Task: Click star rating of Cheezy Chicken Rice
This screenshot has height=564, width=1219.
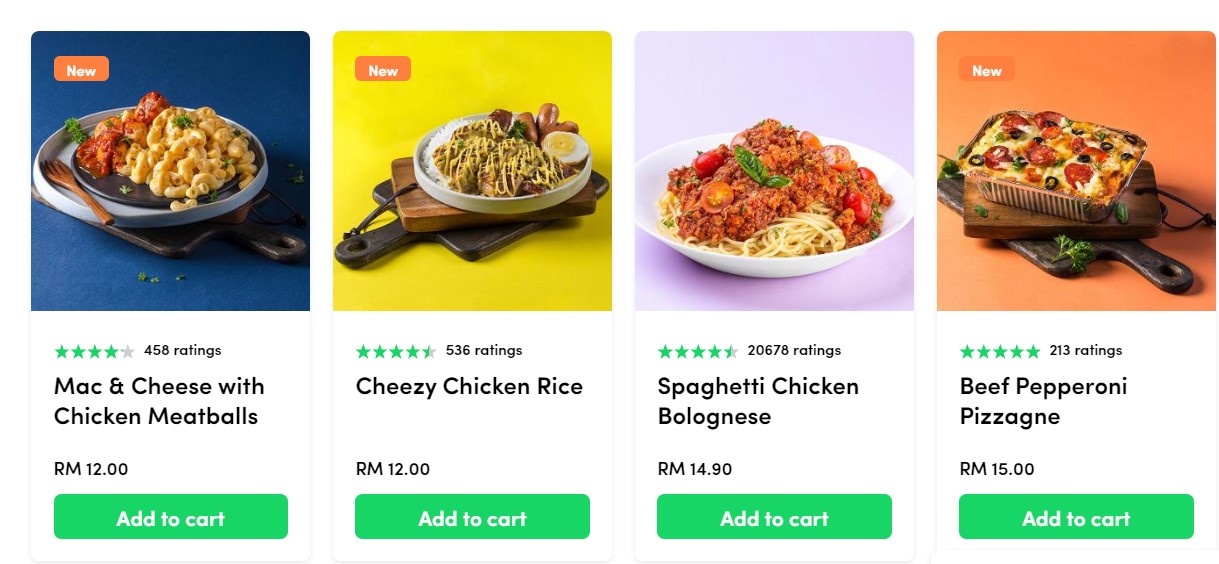Action: 397,351
